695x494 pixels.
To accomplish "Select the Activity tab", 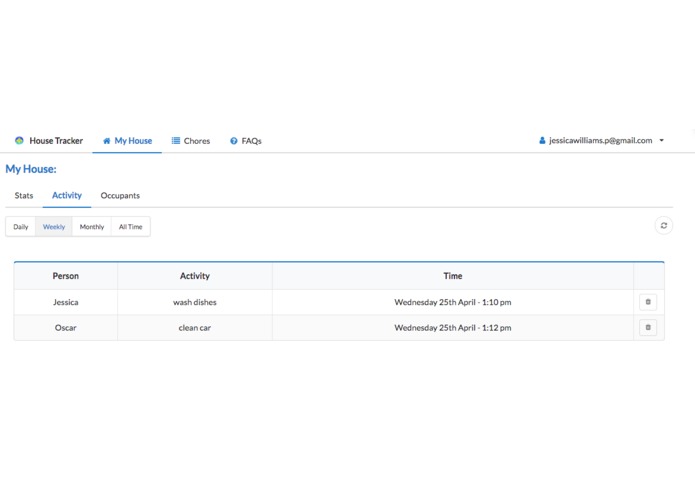I will click(67, 195).
